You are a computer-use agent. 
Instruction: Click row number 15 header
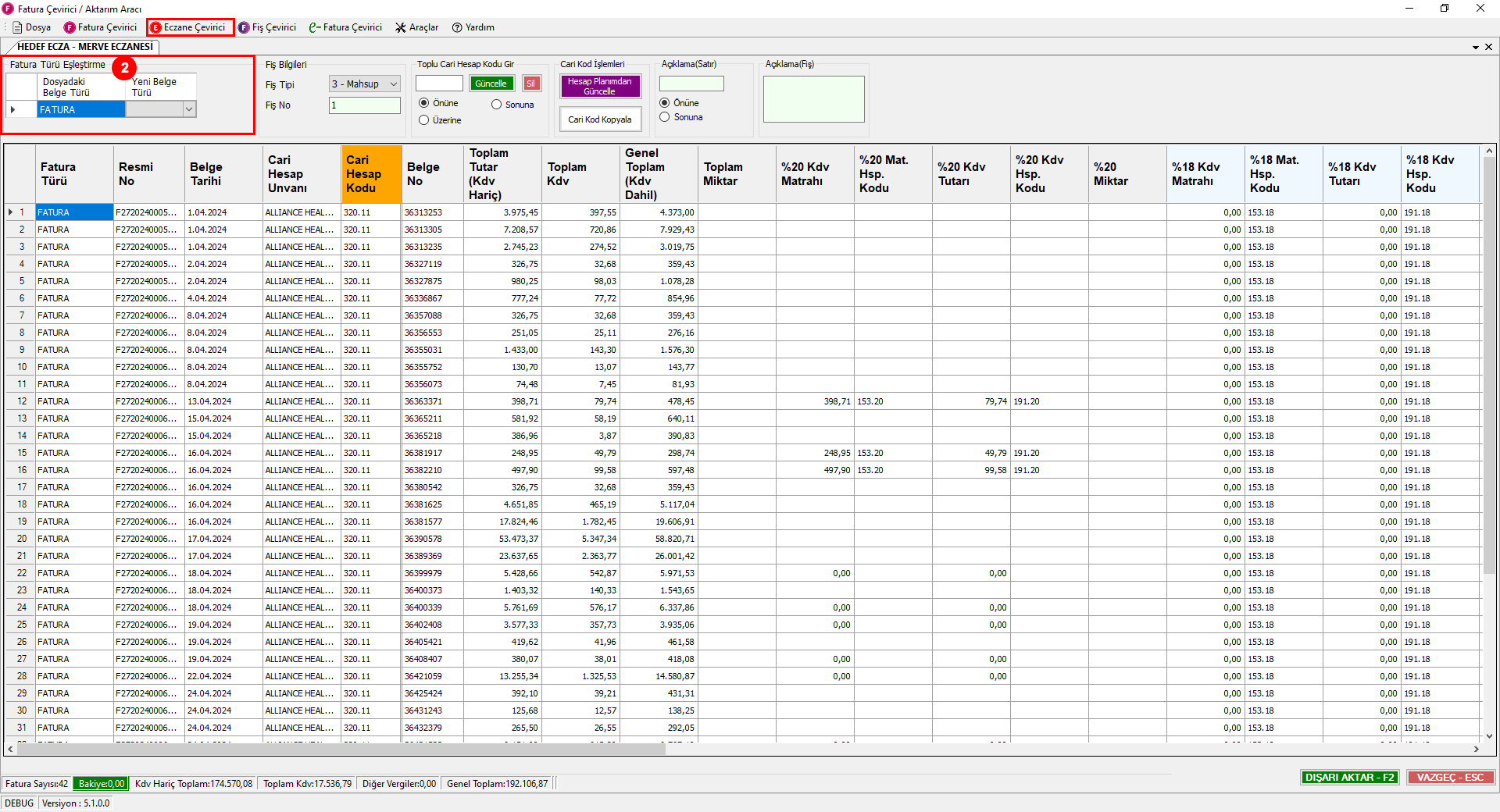click(21, 453)
